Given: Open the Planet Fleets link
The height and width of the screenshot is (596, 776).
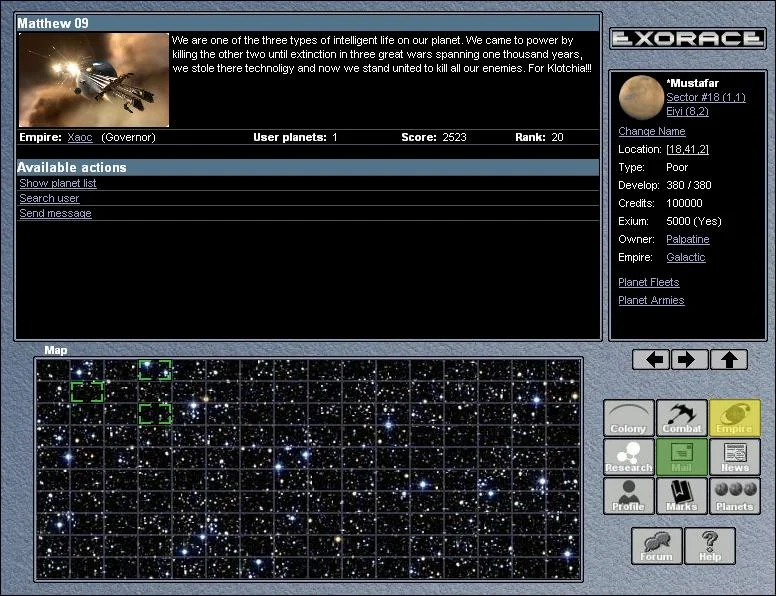Looking at the screenshot, I should (649, 283).
